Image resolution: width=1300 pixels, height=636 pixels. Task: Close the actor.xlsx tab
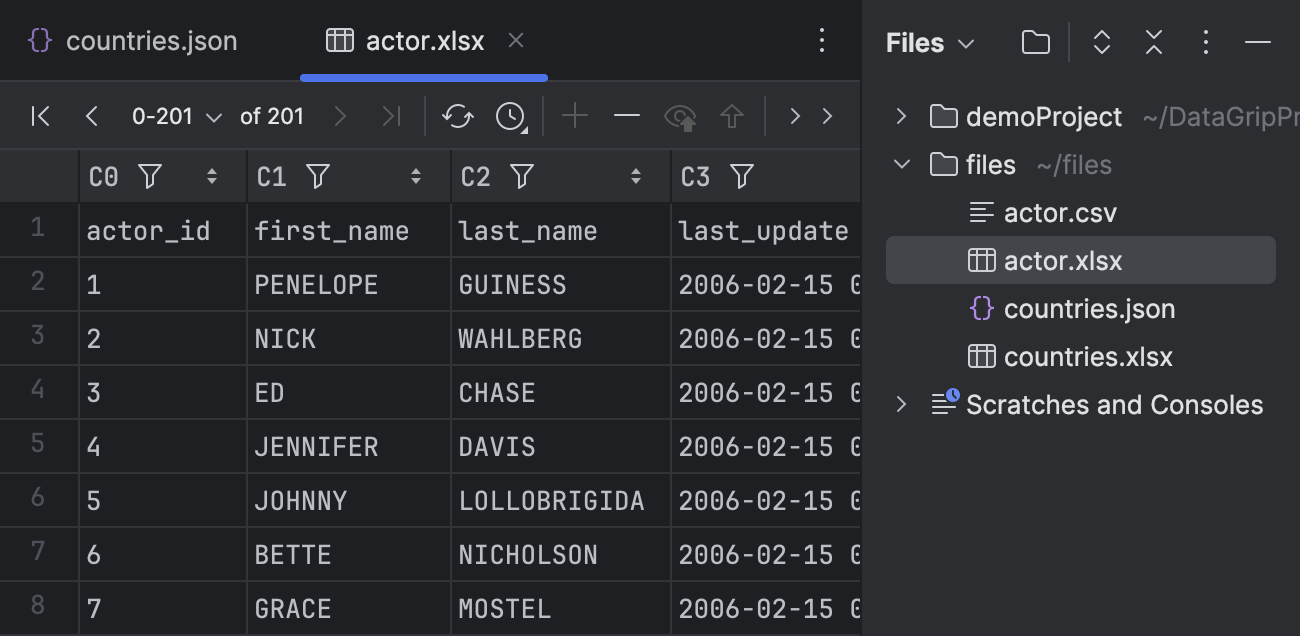click(x=516, y=41)
